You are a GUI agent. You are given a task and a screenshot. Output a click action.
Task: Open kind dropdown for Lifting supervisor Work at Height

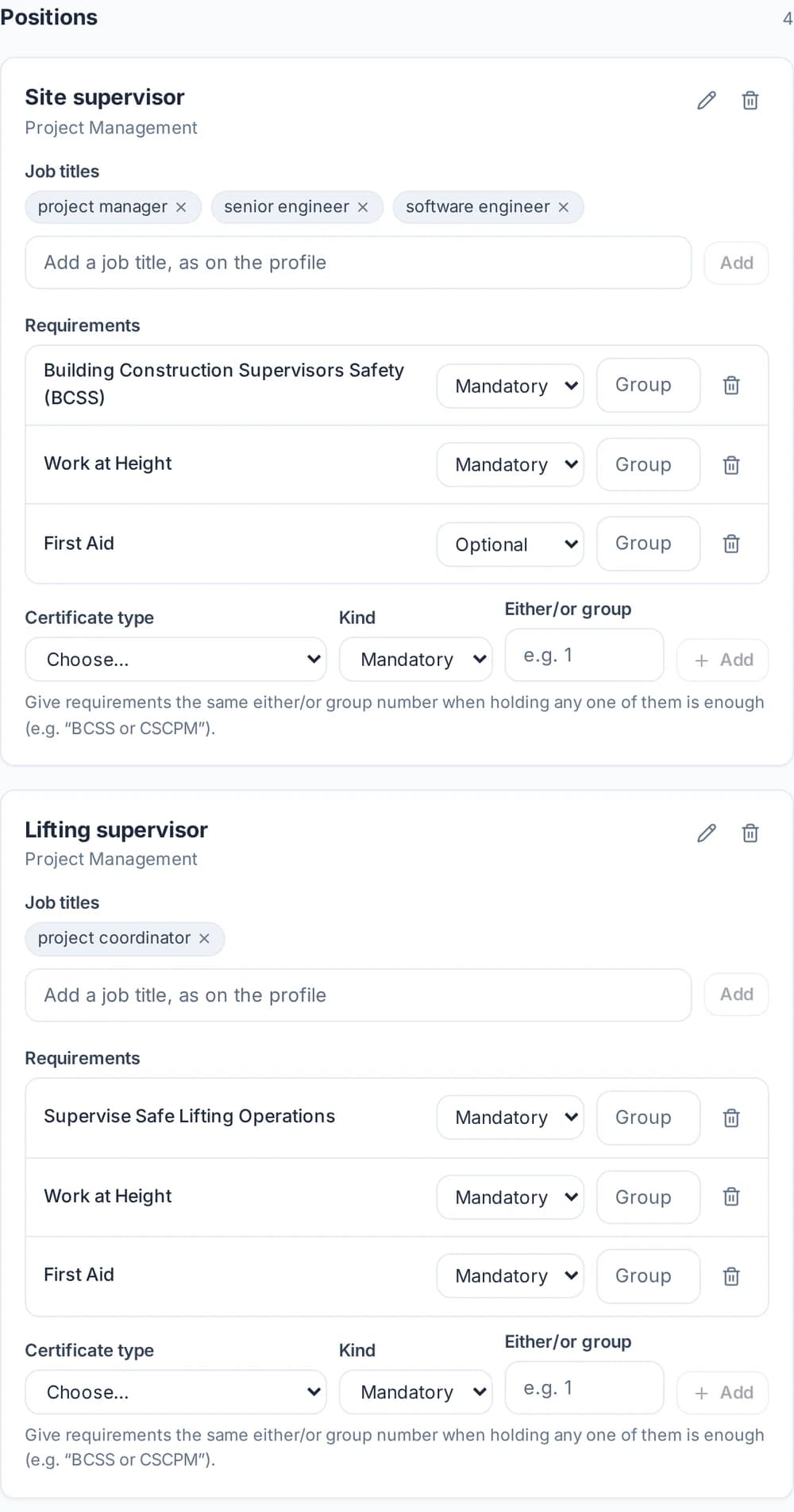[x=510, y=1197]
